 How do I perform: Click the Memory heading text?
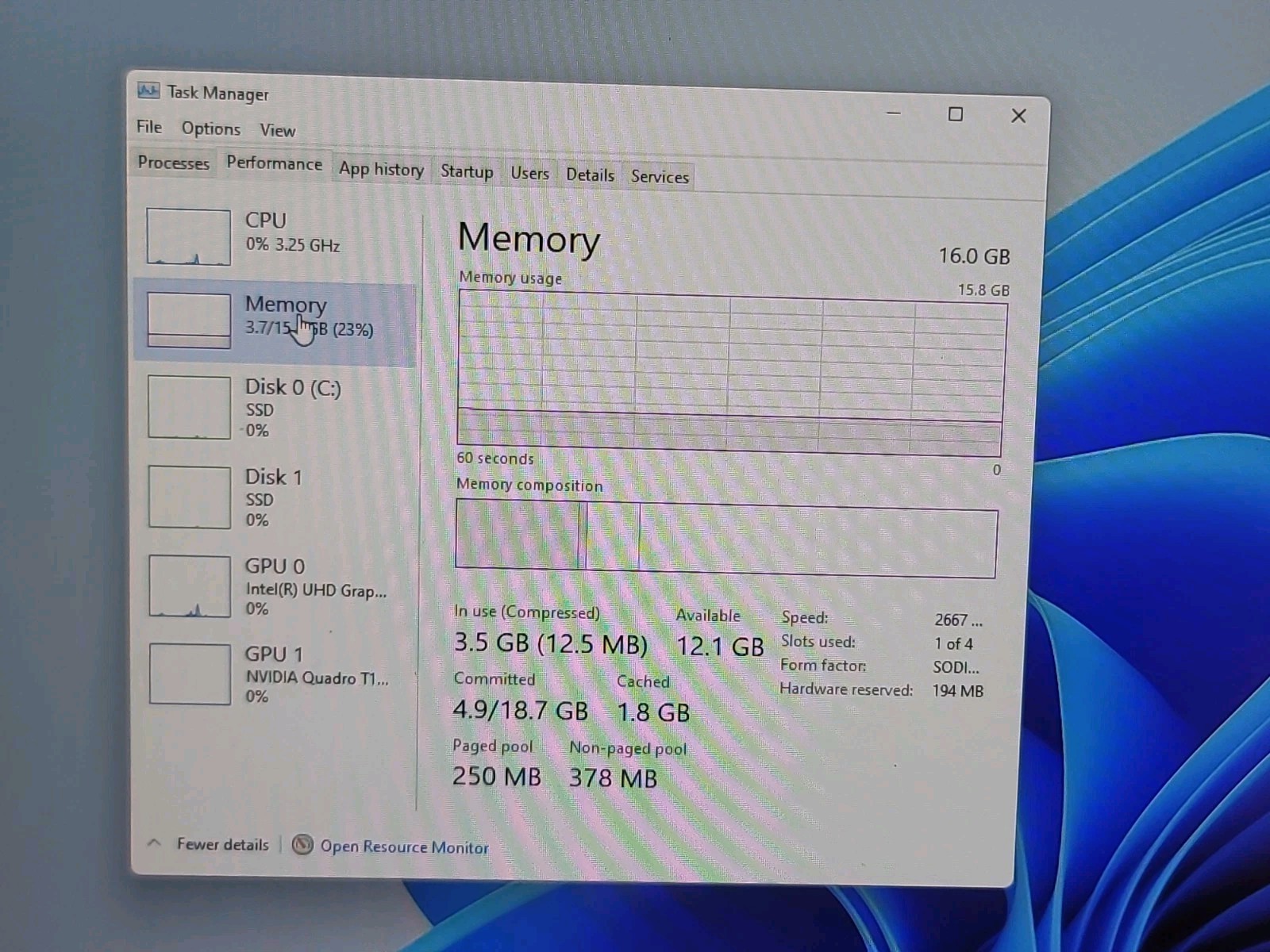pyautogui.click(x=529, y=238)
